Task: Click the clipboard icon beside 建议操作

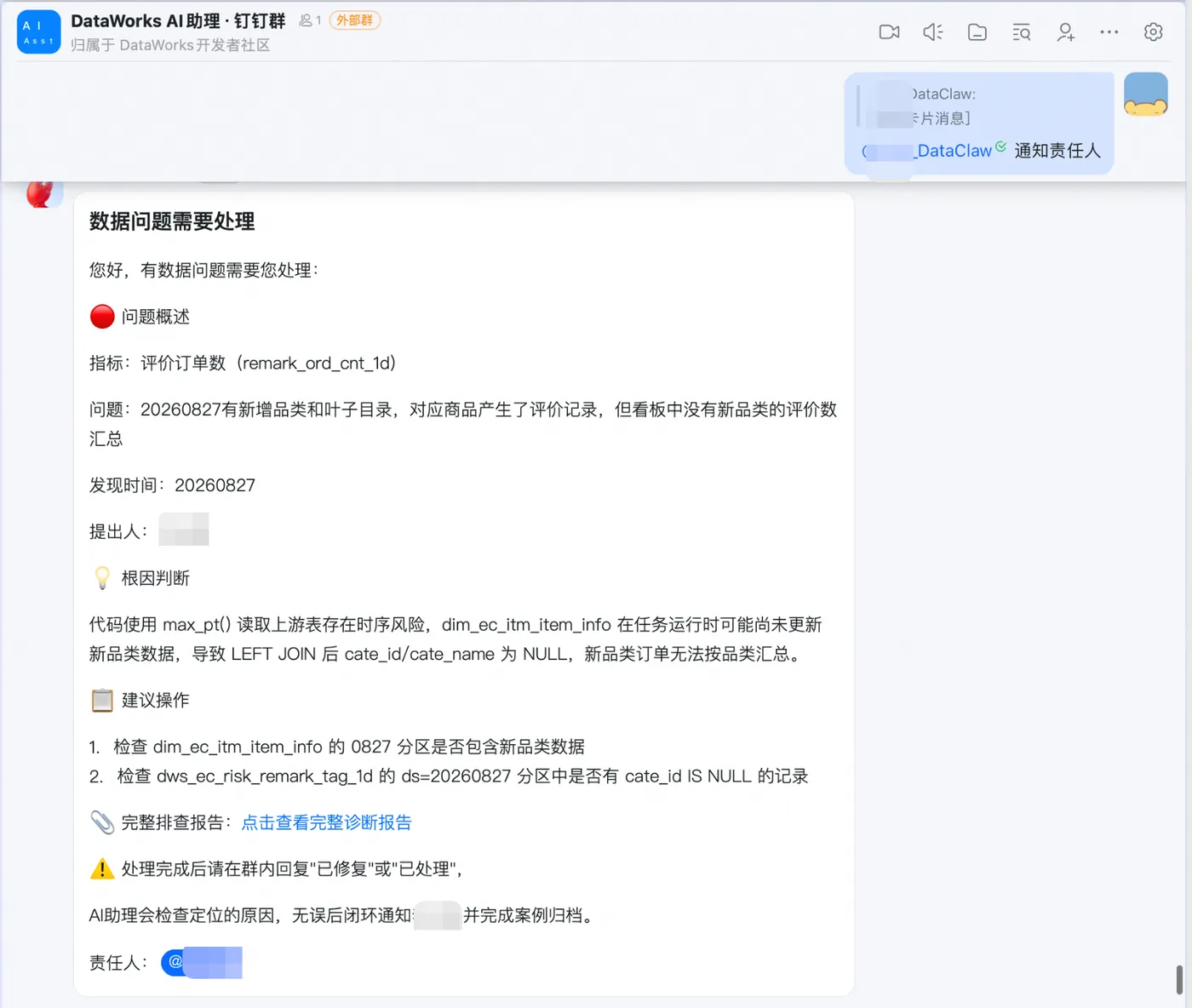Action: [x=102, y=700]
